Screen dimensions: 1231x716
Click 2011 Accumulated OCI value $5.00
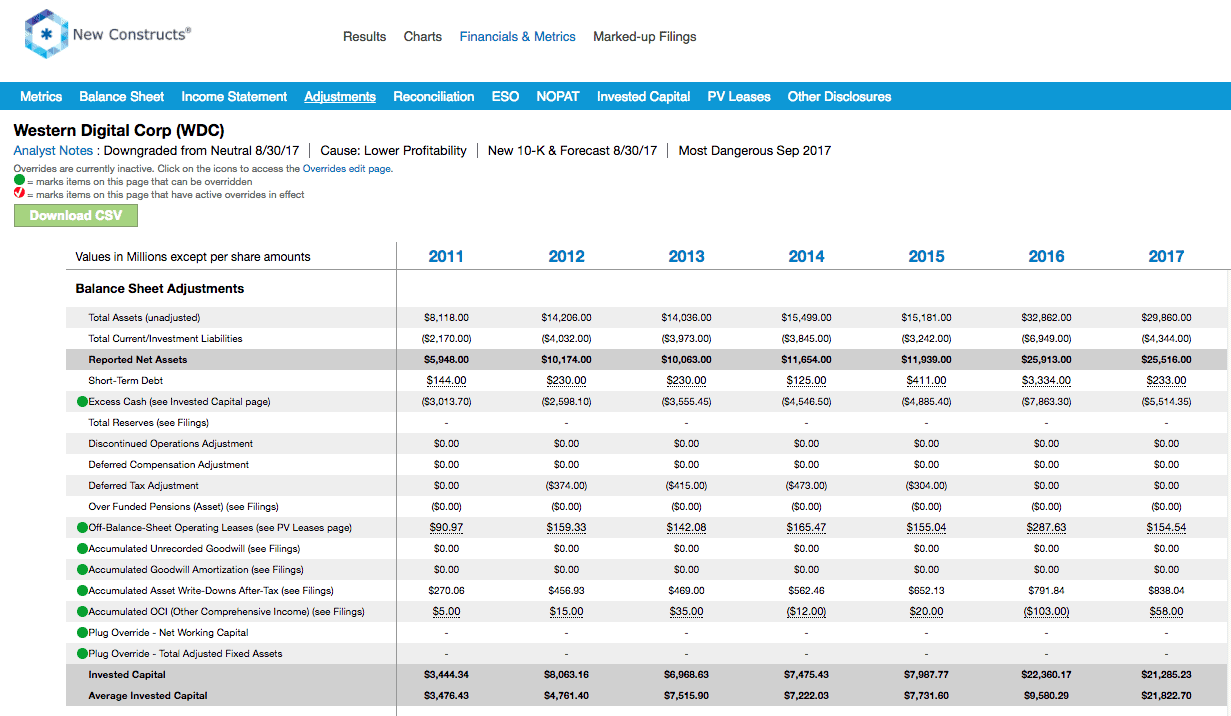(x=446, y=612)
